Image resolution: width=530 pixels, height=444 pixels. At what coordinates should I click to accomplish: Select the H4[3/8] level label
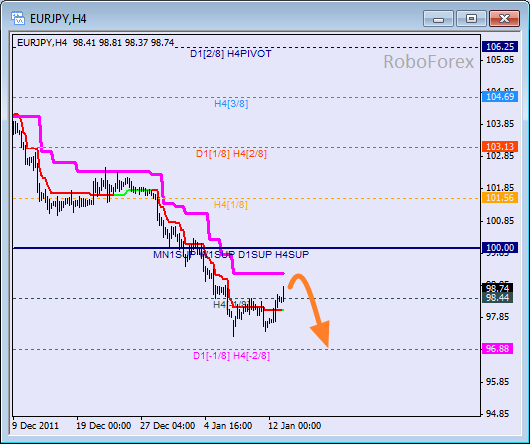pyautogui.click(x=231, y=104)
